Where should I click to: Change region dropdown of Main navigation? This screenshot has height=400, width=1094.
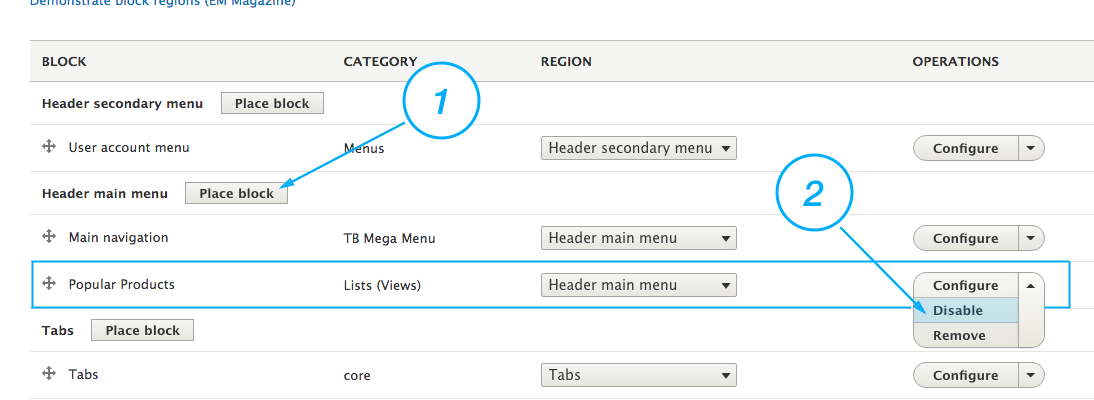638,238
